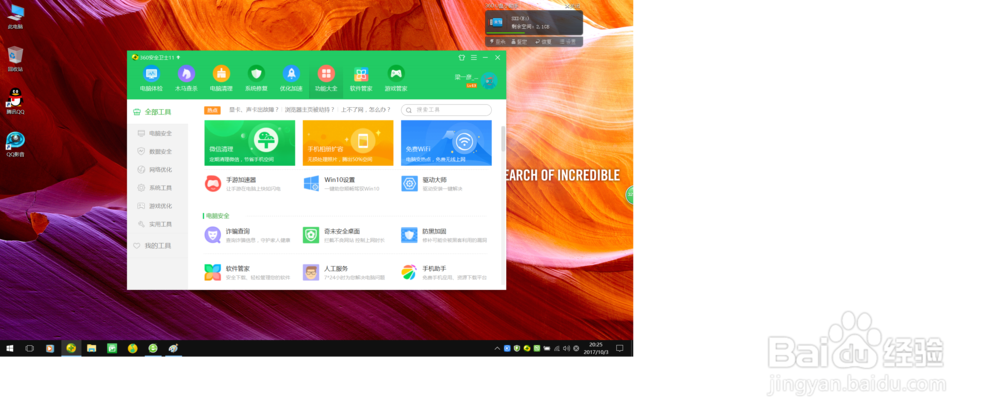This screenshot has height=418, width=1000.
Task: Expand the 360安全卫士11 title dropdown arrow
Action: [178, 57]
